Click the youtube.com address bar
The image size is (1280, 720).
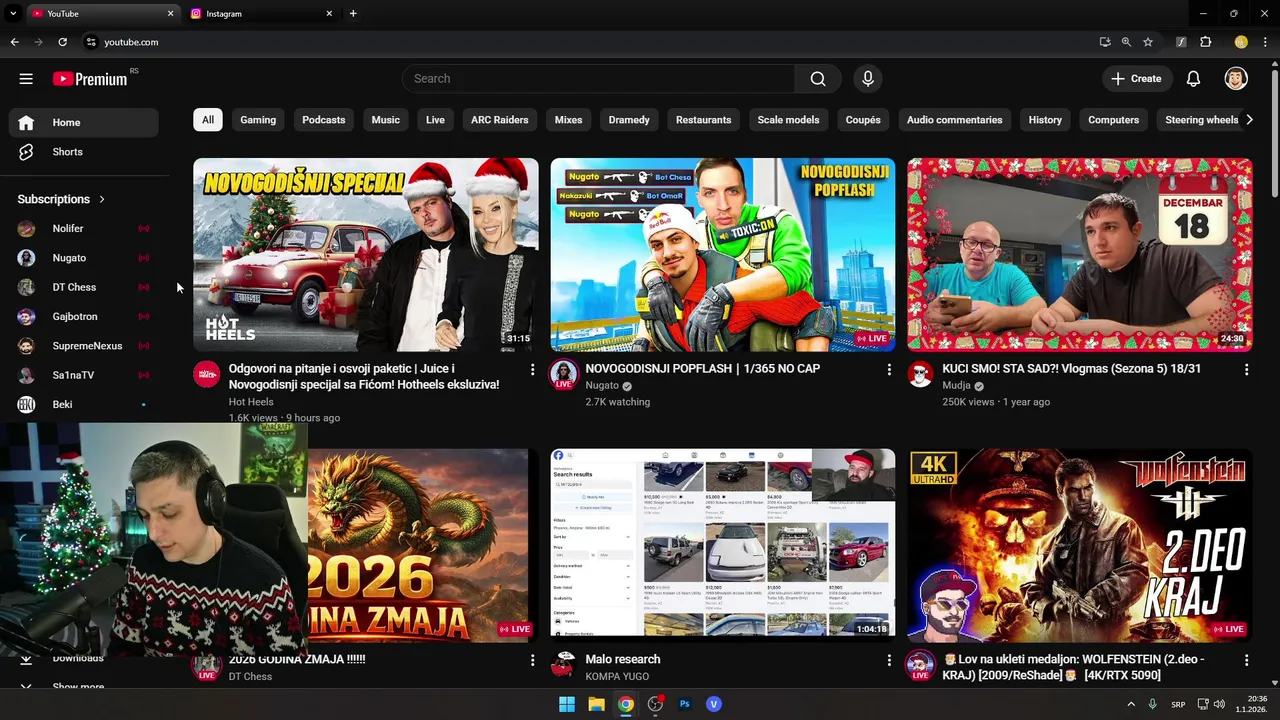[x=590, y=42]
